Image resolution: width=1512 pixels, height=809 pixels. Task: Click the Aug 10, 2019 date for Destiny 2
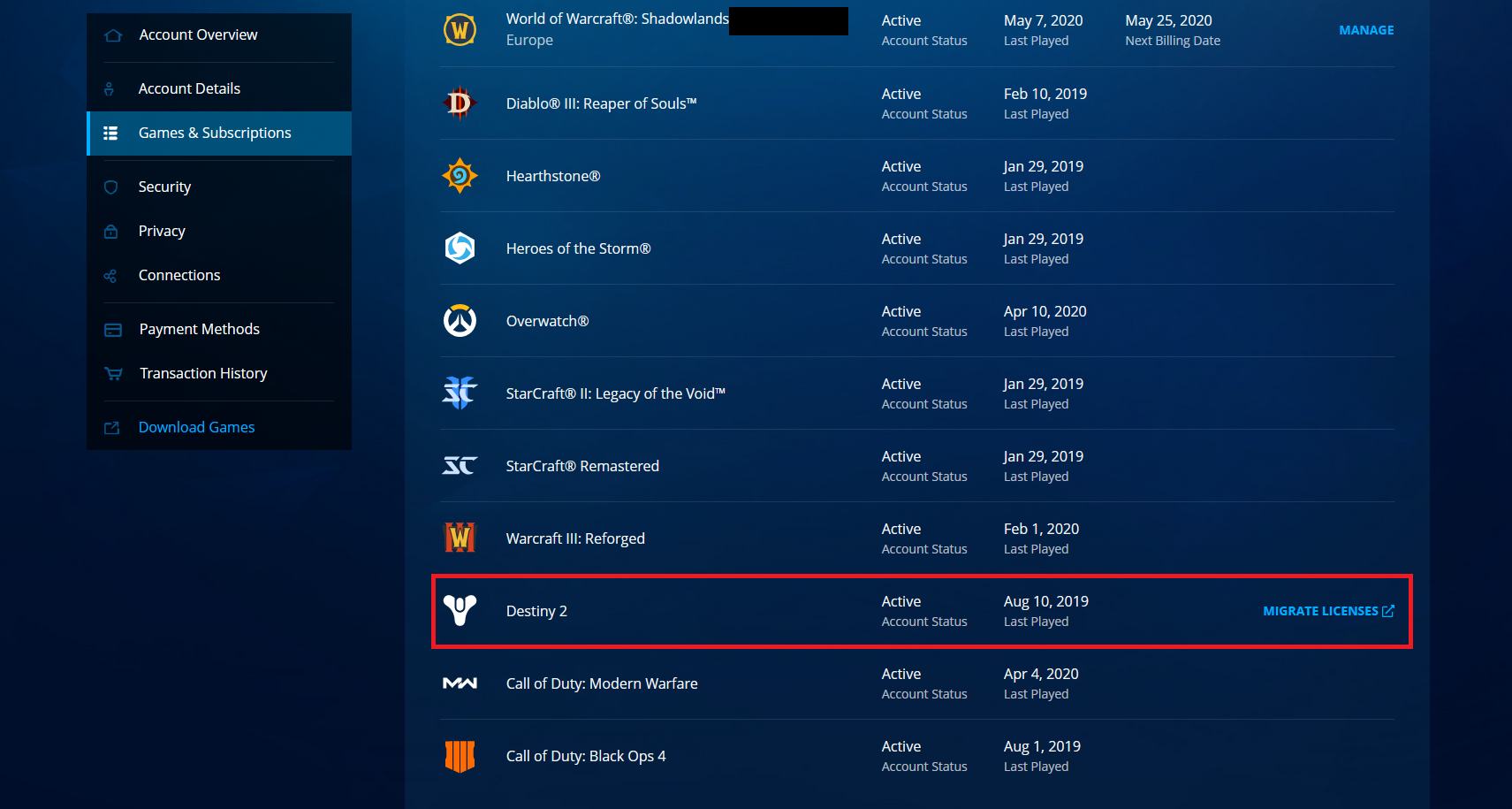tap(1045, 601)
